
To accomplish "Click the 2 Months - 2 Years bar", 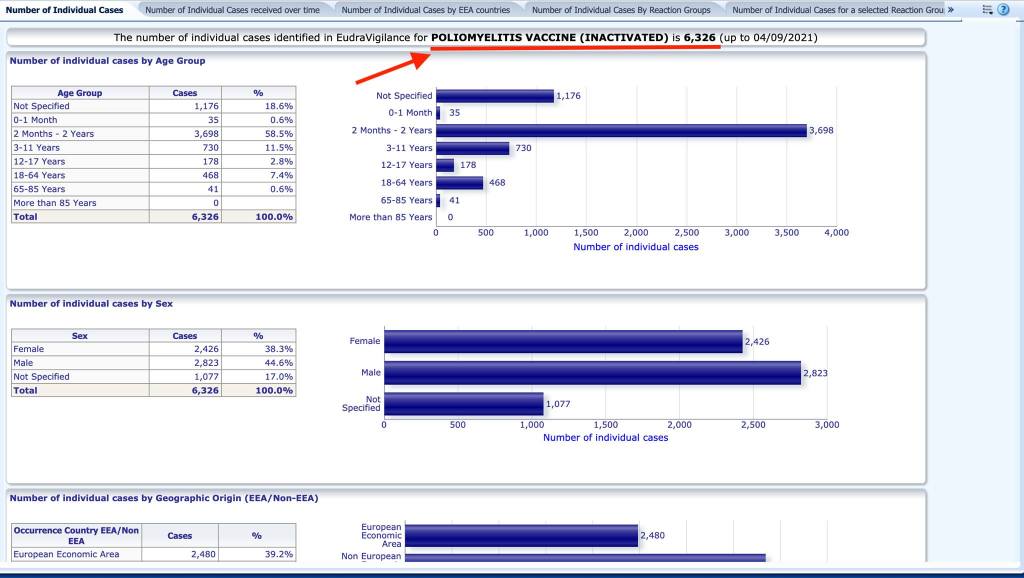I will 620,130.
